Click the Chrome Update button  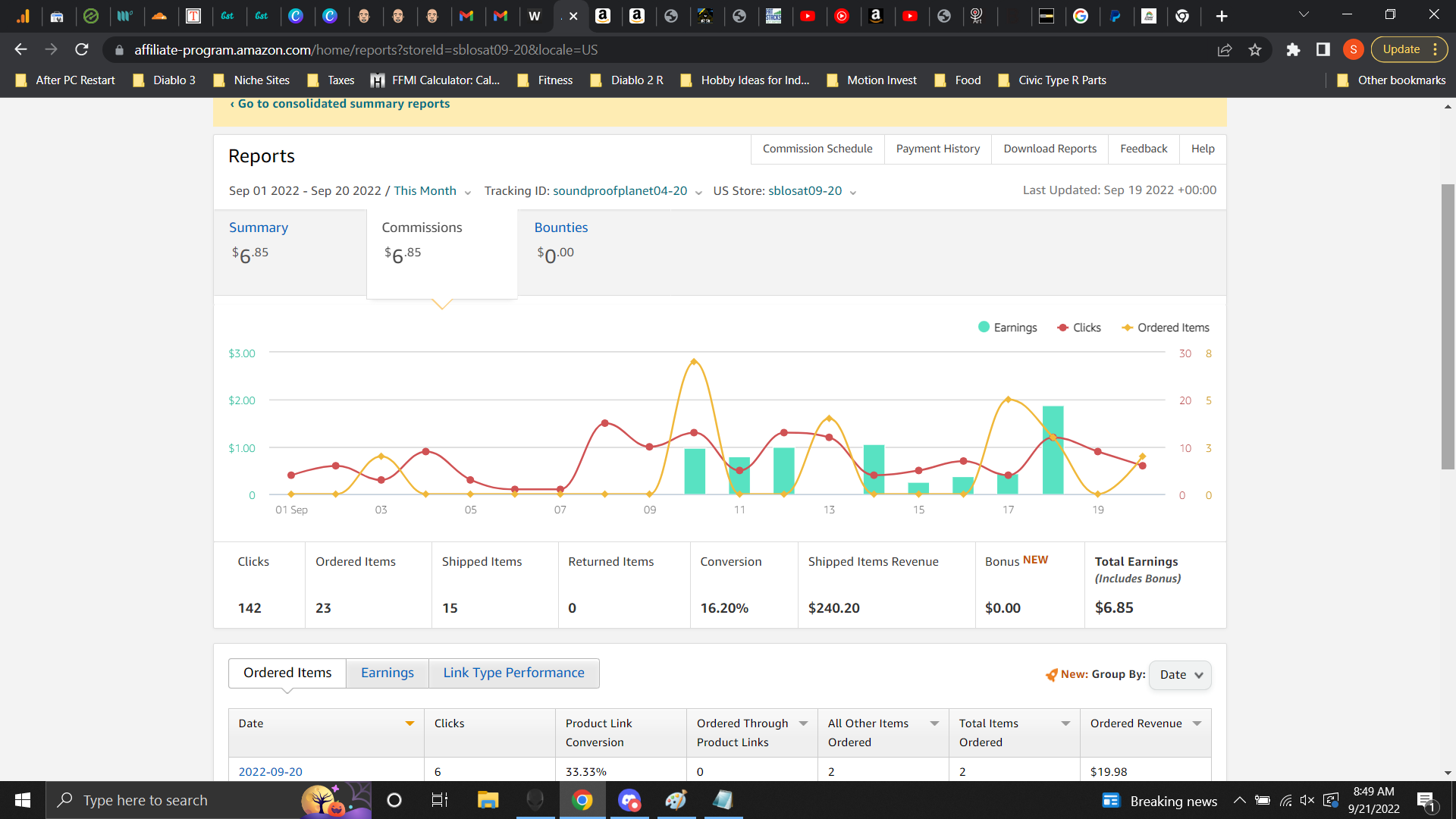click(1409, 49)
